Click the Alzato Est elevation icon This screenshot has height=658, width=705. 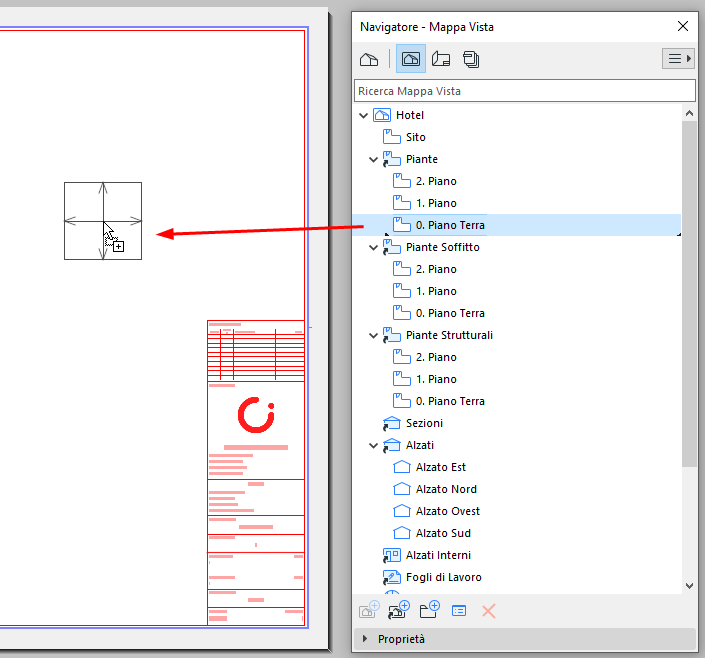(402, 467)
